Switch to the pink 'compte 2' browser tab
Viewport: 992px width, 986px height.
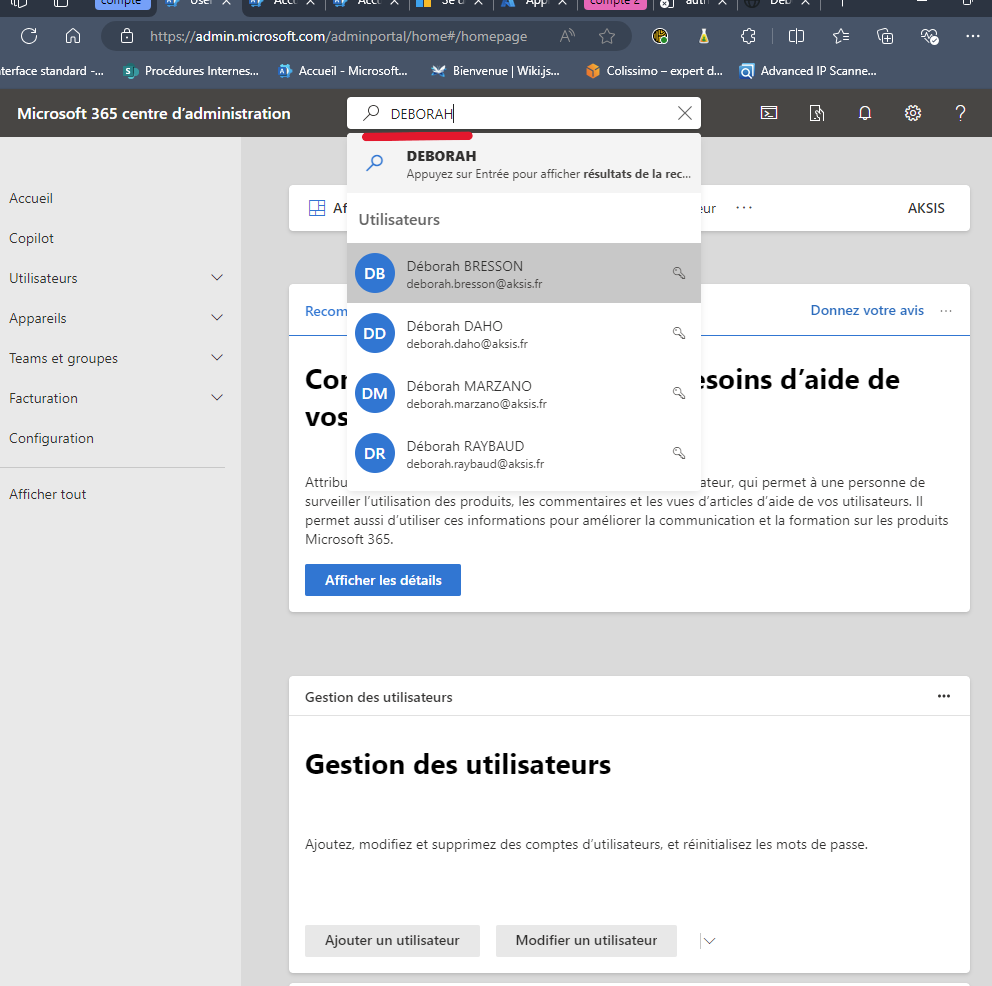click(615, 4)
